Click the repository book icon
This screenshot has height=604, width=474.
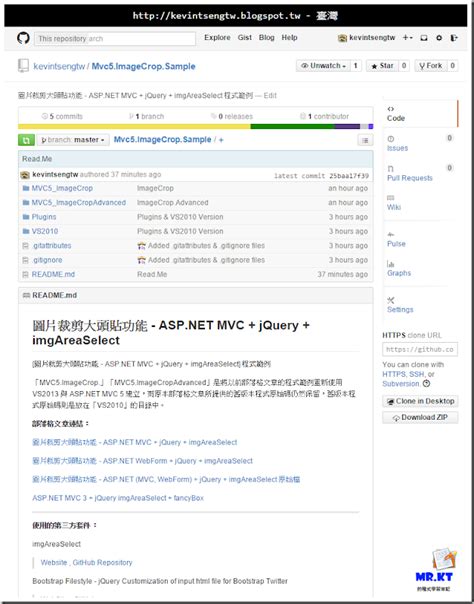23,66
